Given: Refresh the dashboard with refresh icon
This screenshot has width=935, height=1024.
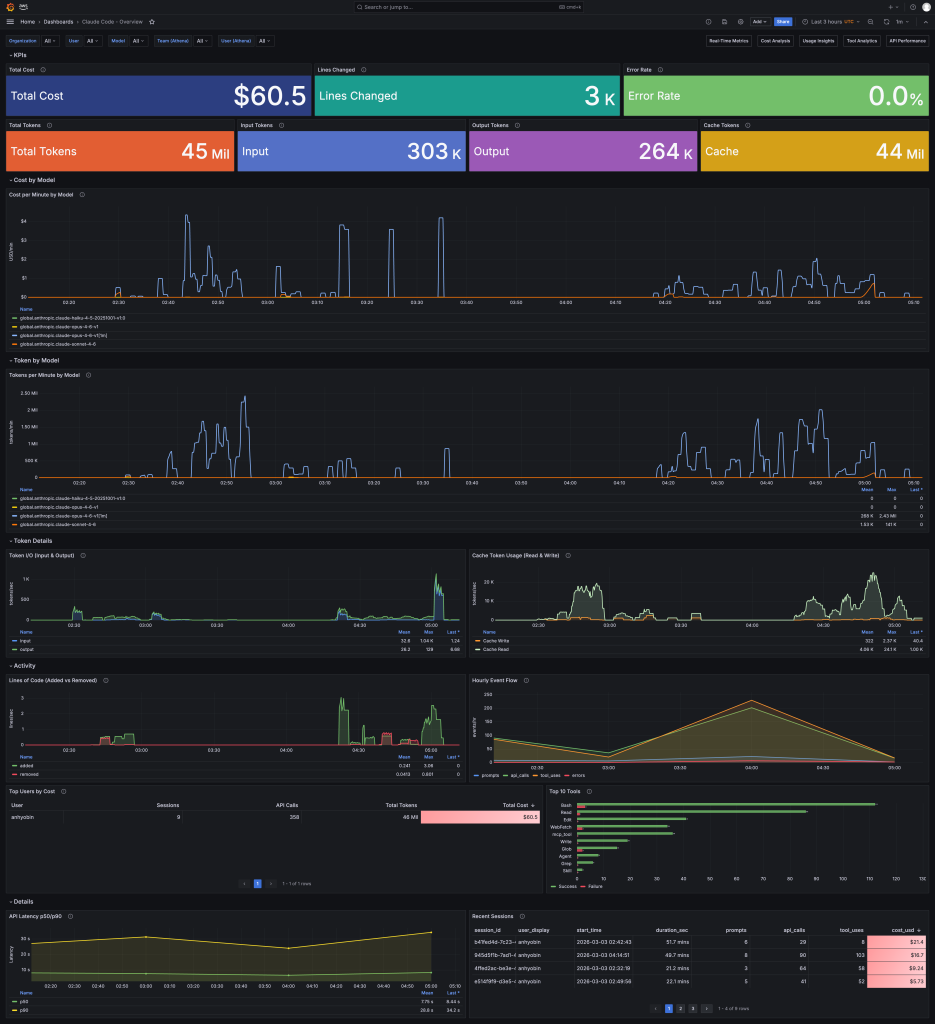Looking at the screenshot, I should [x=886, y=21].
